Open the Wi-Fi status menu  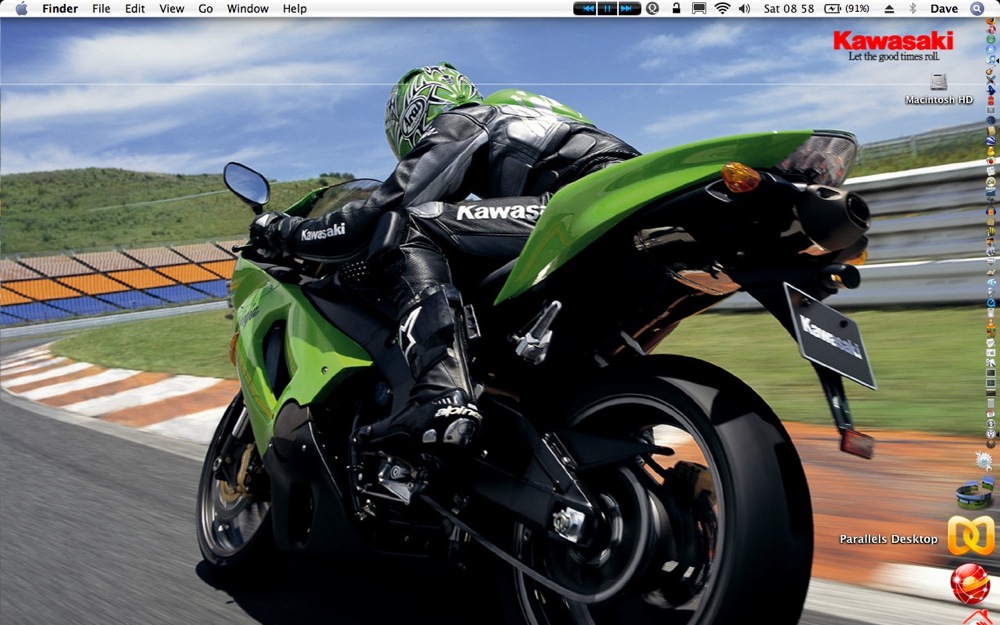pos(723,8)
